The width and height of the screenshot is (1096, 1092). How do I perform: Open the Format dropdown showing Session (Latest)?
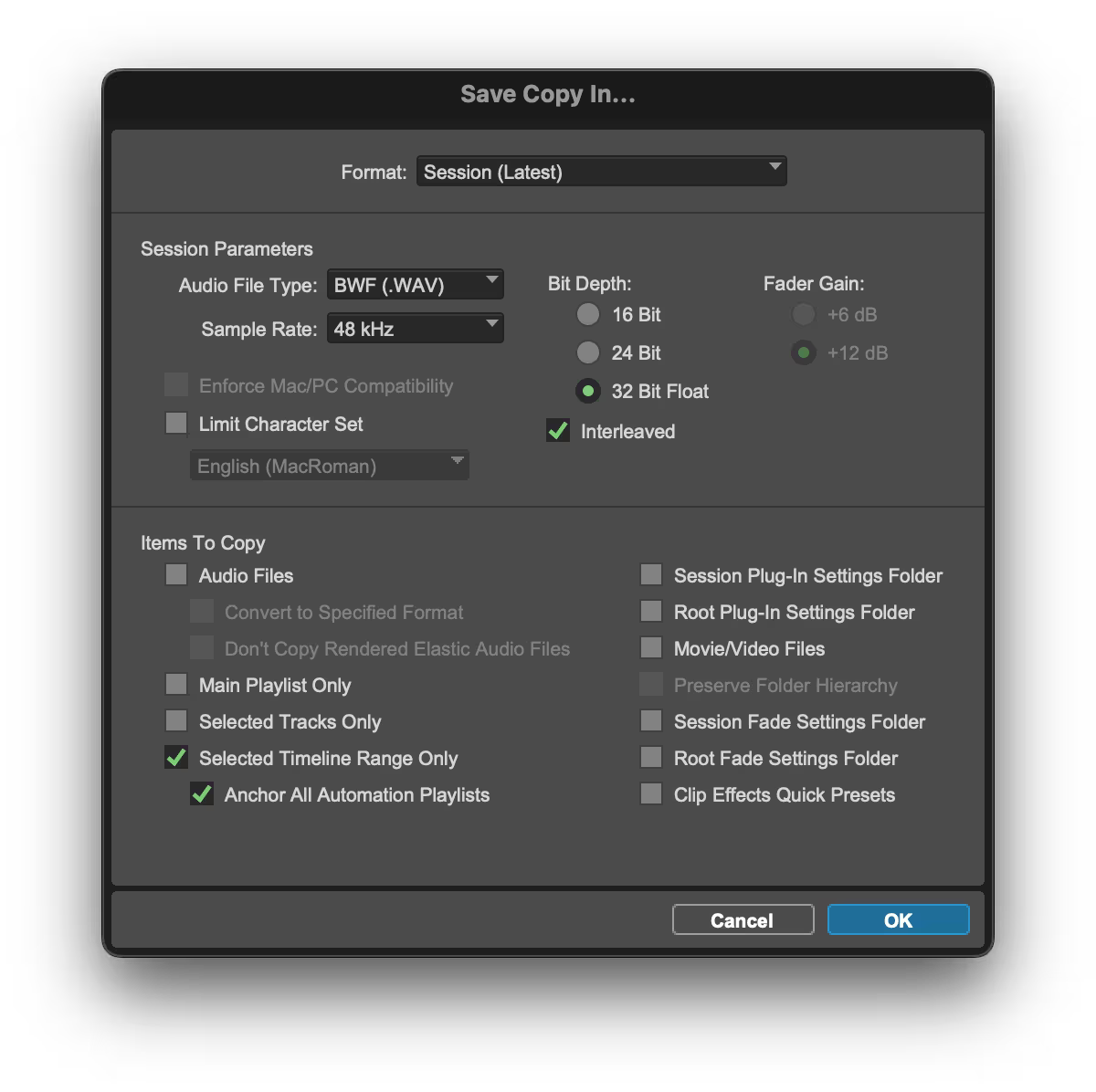601,172
